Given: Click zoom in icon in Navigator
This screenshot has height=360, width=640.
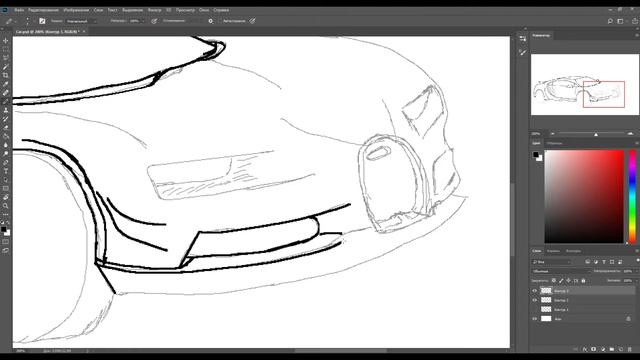Looking at the screenshot, I should [x=630, y=133].
